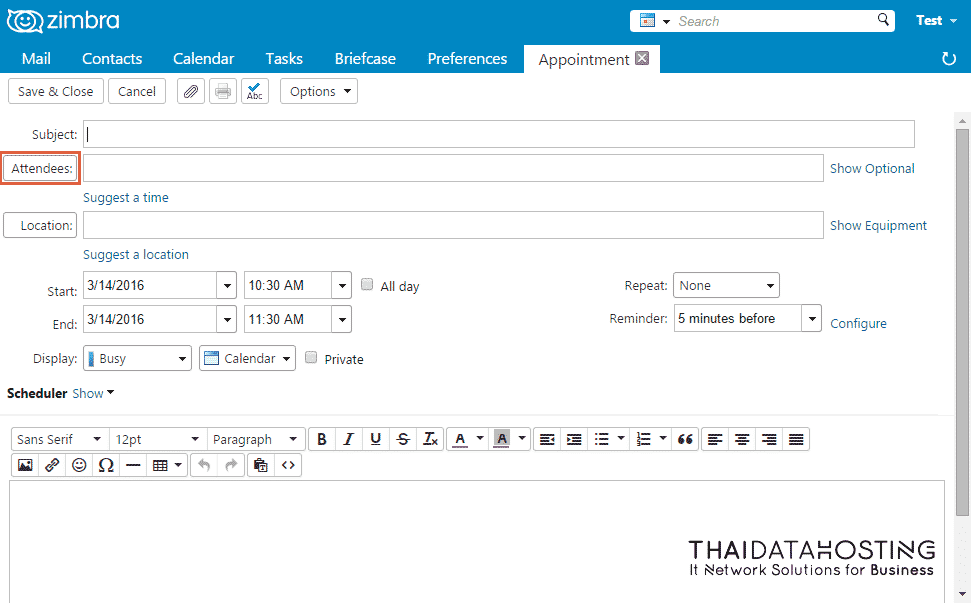Insert an image in the editor

[25, 465]
